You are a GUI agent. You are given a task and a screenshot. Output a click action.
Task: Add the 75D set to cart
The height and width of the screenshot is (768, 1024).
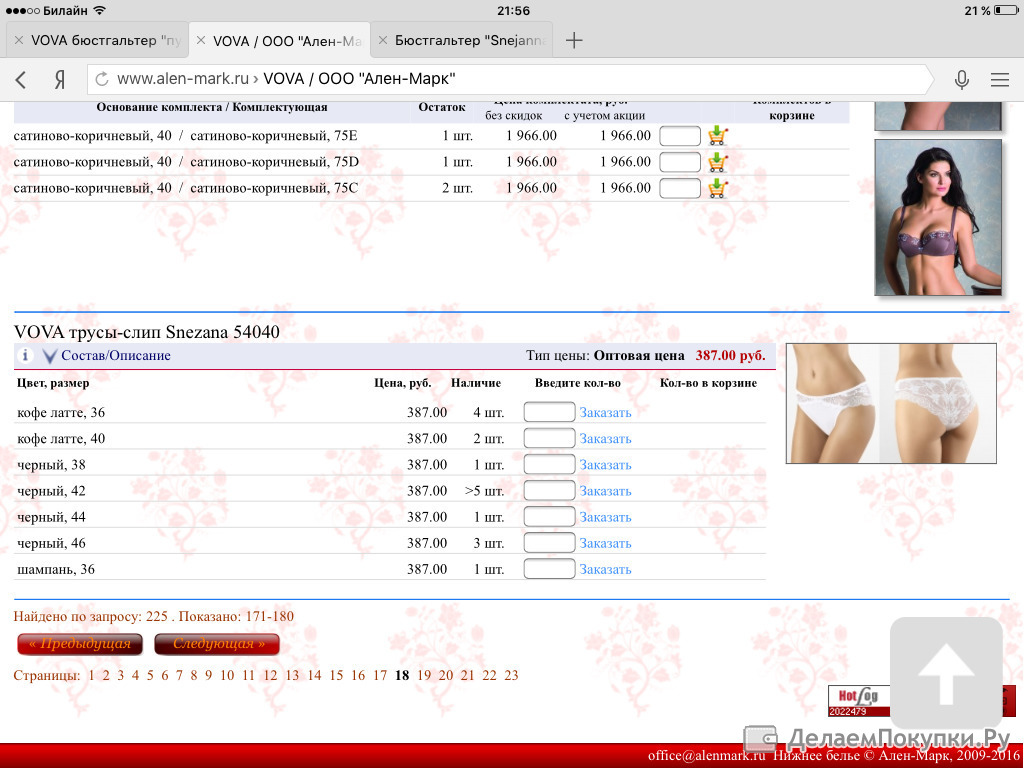[x=717, y=162]
